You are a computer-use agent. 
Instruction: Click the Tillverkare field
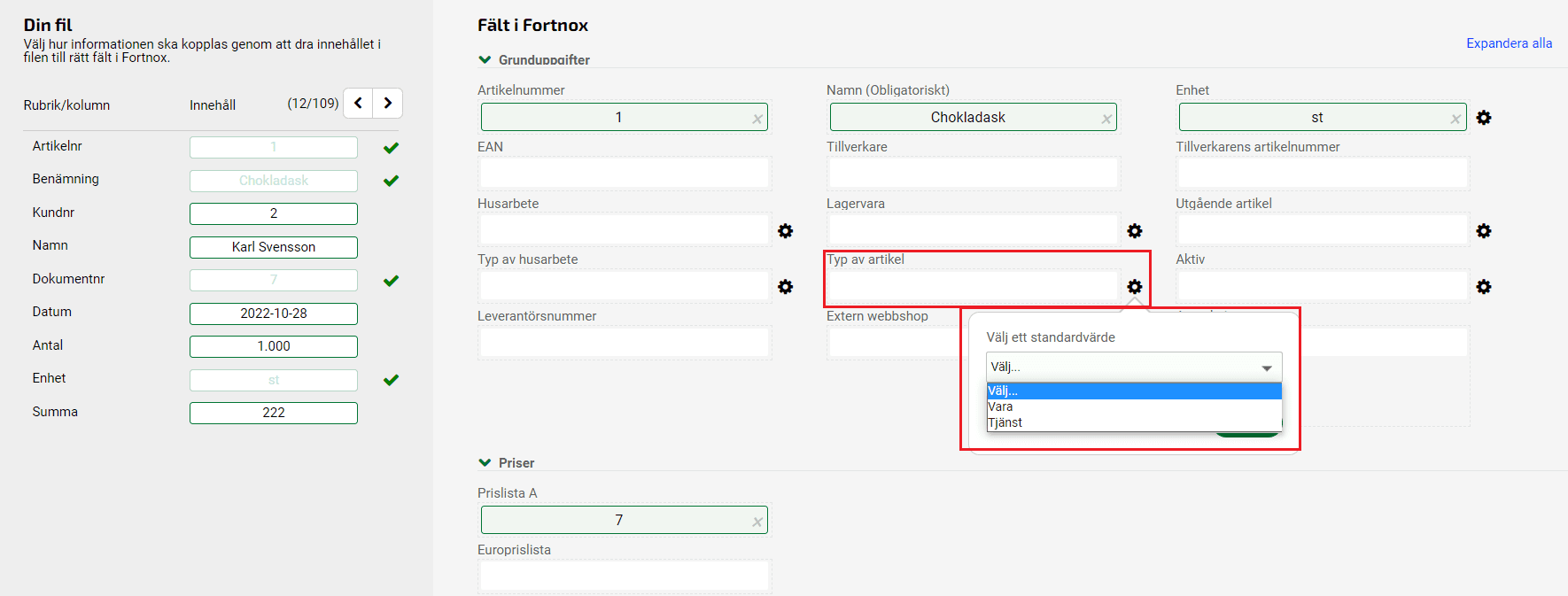pos(974,174)
